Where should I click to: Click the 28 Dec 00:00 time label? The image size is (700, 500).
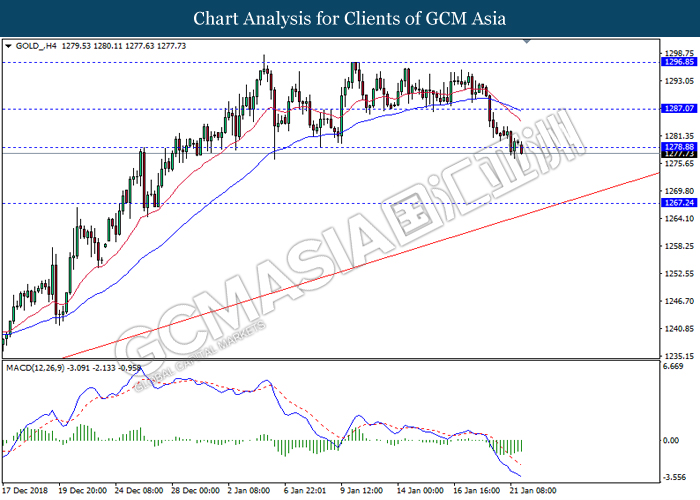(196, 491)
